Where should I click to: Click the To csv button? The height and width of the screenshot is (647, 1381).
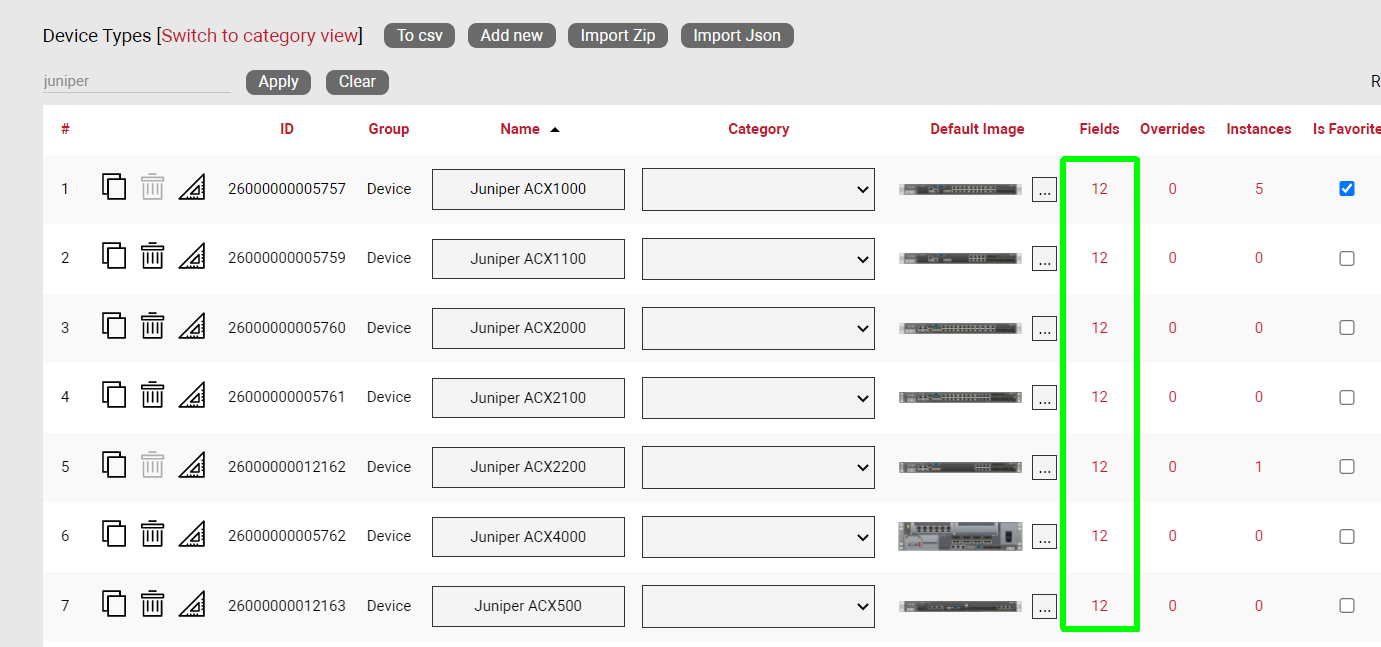419,36
